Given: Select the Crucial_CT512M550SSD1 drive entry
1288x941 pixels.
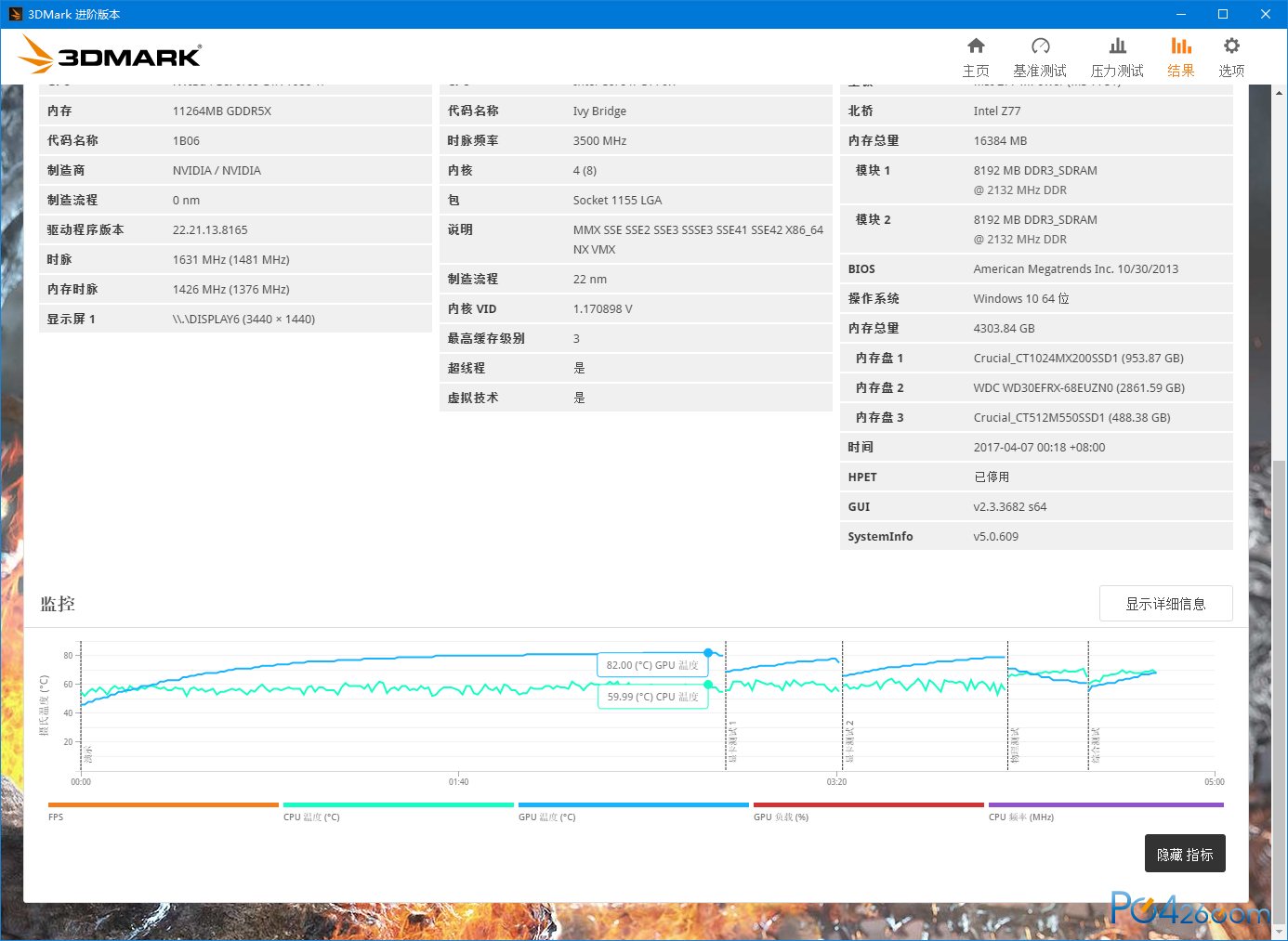Looking at the screenshot, I should click(x=1072, y=418).
